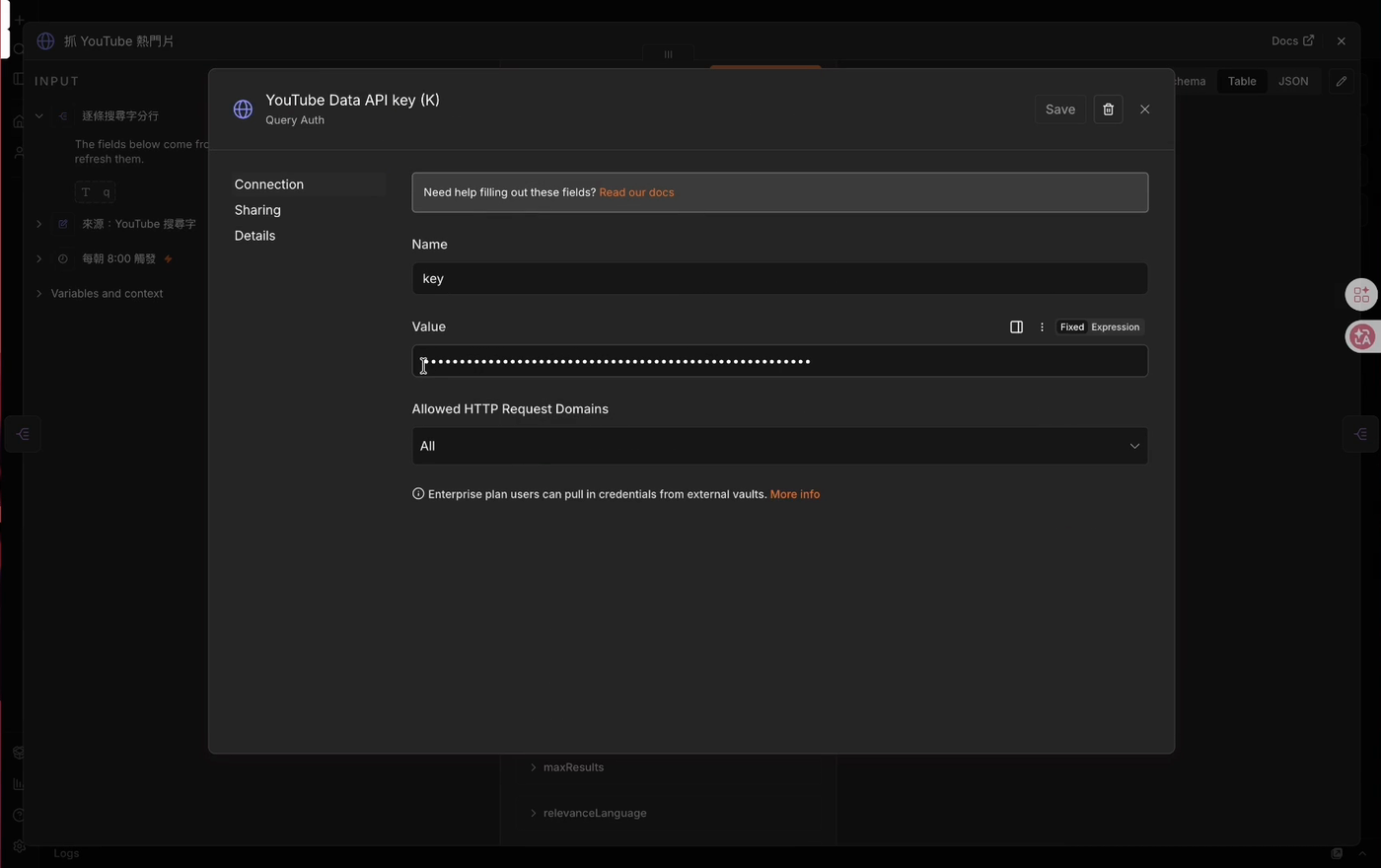The image size is (1381, 868).
Task: Expand the 來源：YouTube 搜尋字 item
Action: [x=38, y=224]
